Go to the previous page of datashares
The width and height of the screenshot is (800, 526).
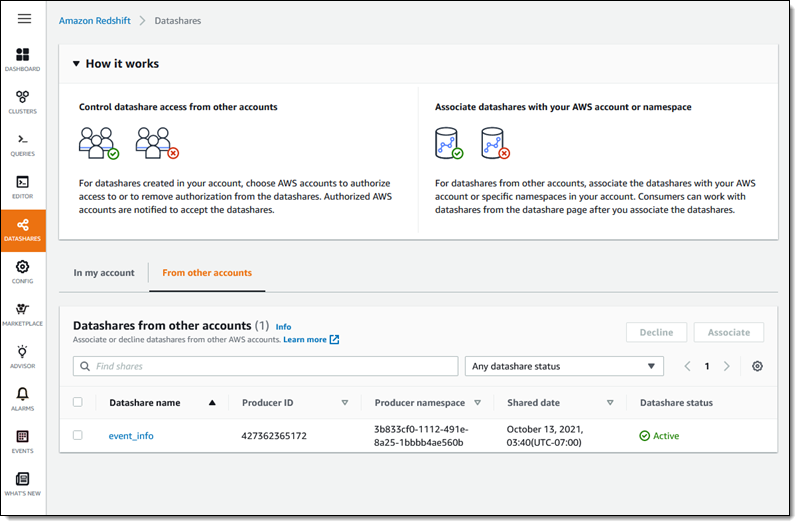click(x=687, y=366)
